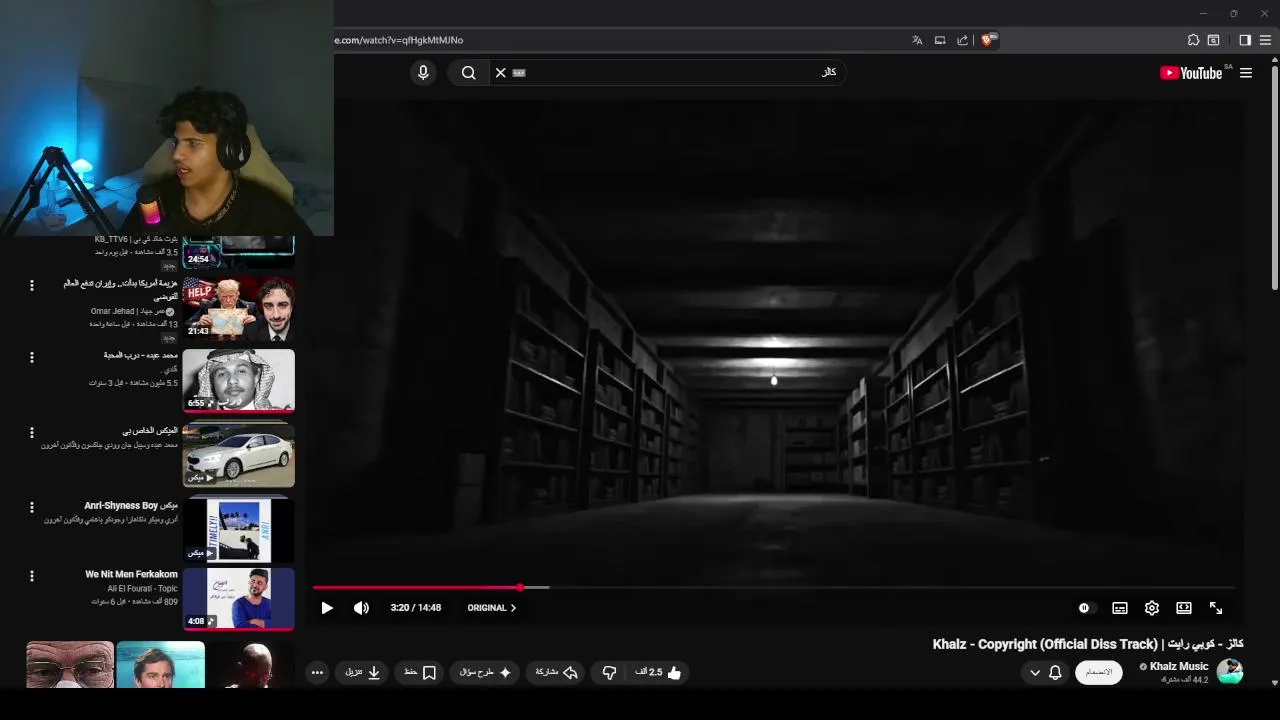The width and height of the screenshot is (1280, 720).
Task: Dislike the video thumbs down
Action: click(609, 673)
